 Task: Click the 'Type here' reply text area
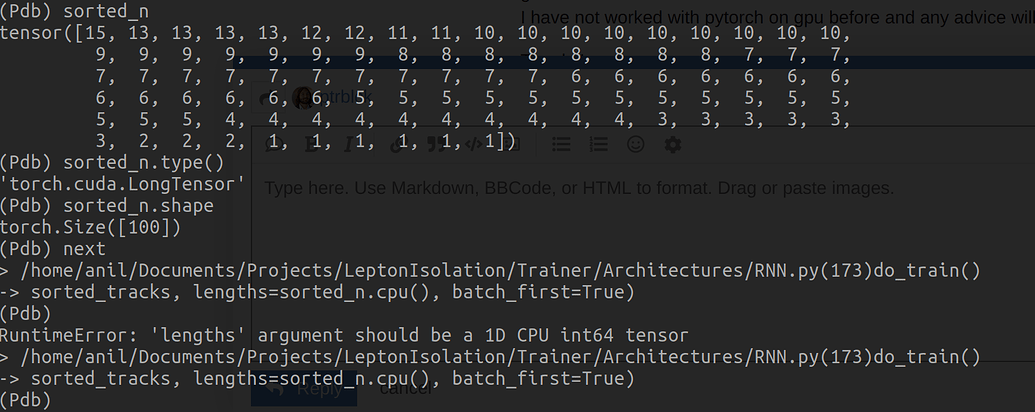[640, 250]
